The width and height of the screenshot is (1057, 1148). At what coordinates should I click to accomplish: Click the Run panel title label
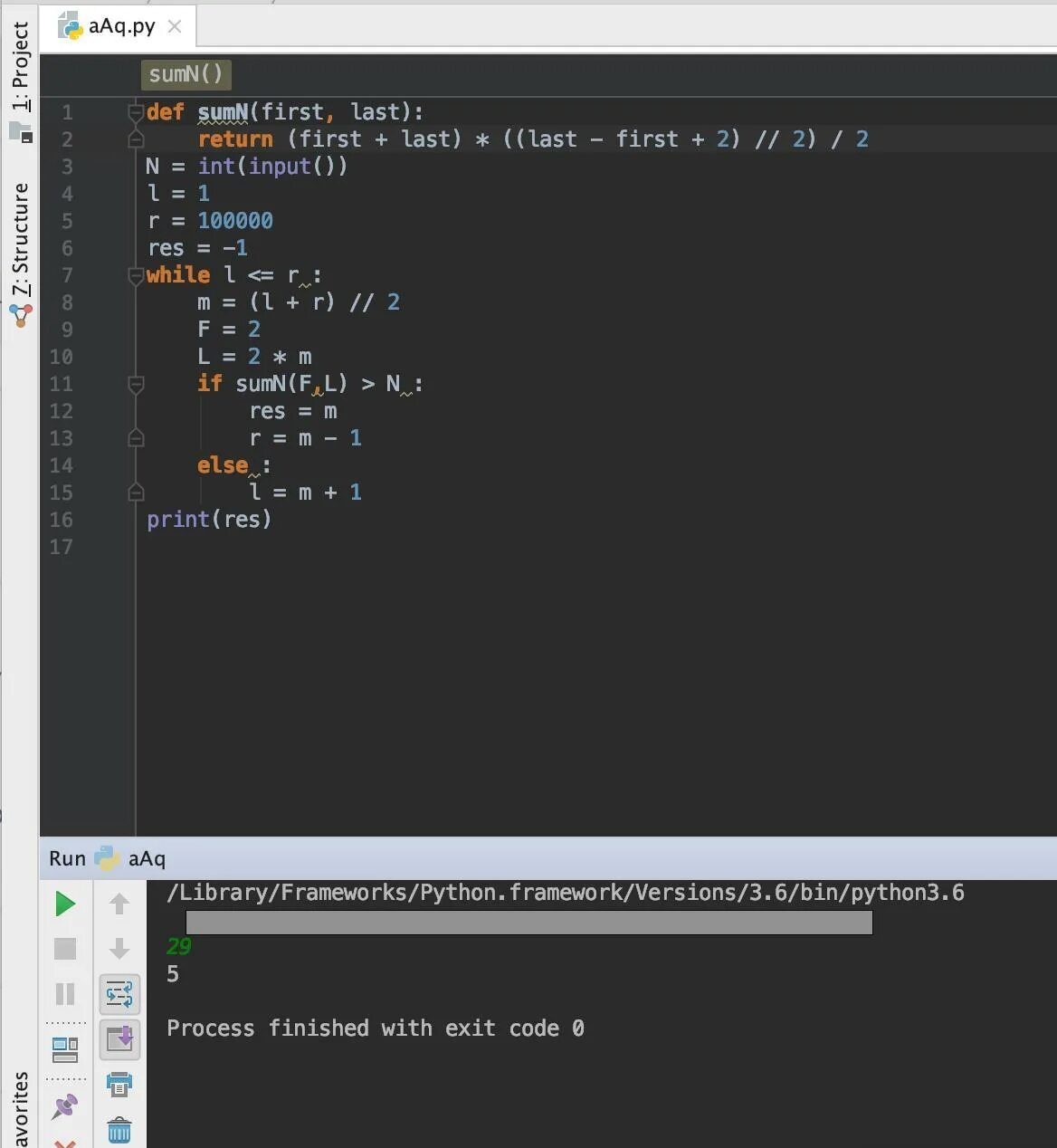pos(68,858)
